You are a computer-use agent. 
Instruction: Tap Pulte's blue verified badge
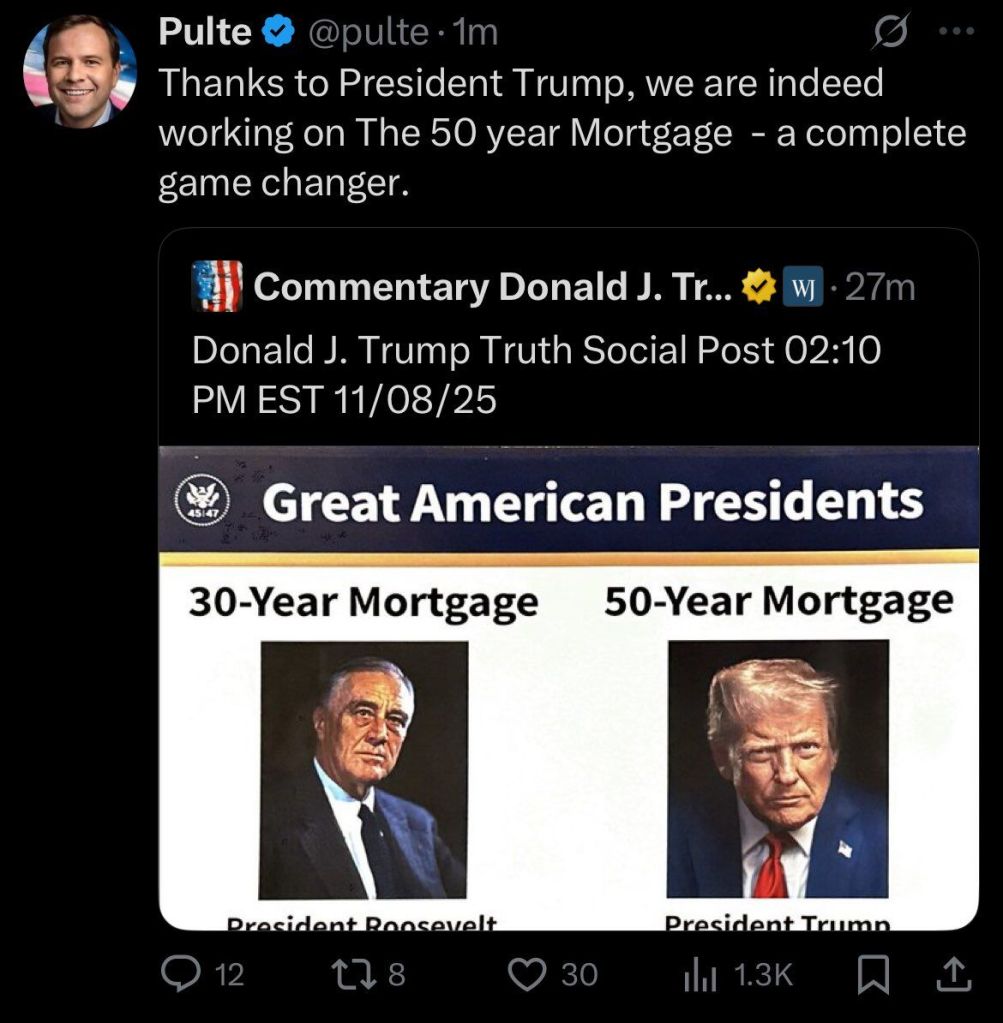click(x=277, y=33)
